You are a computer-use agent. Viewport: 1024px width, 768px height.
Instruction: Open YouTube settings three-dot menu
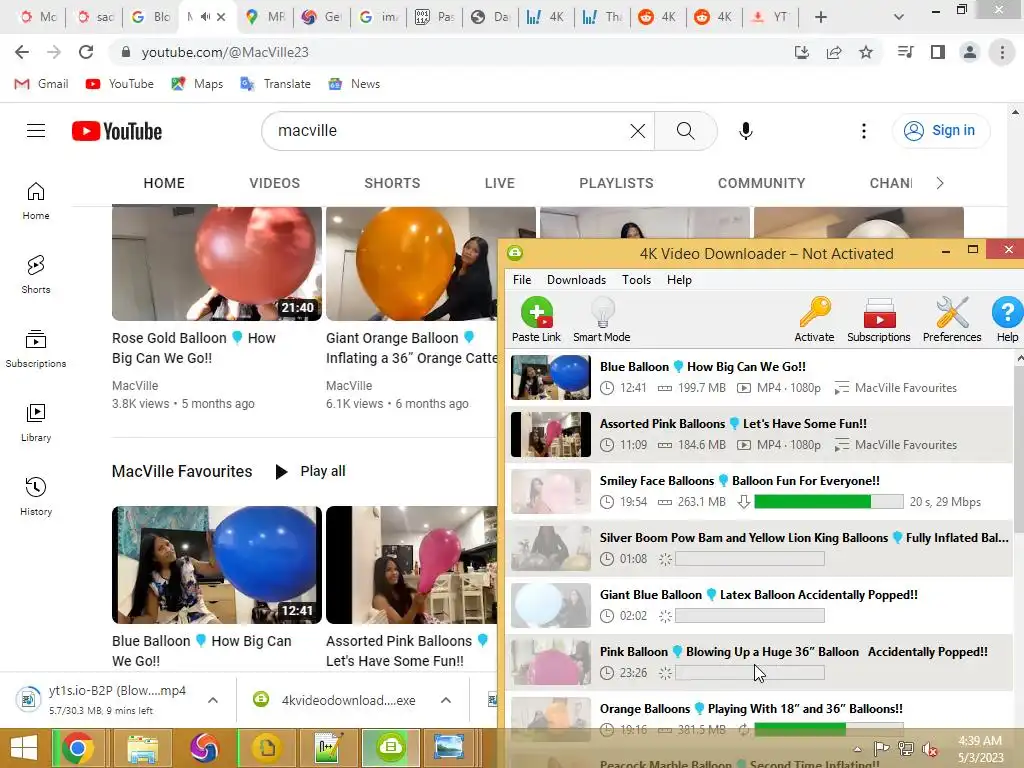[x=863, y=131]
